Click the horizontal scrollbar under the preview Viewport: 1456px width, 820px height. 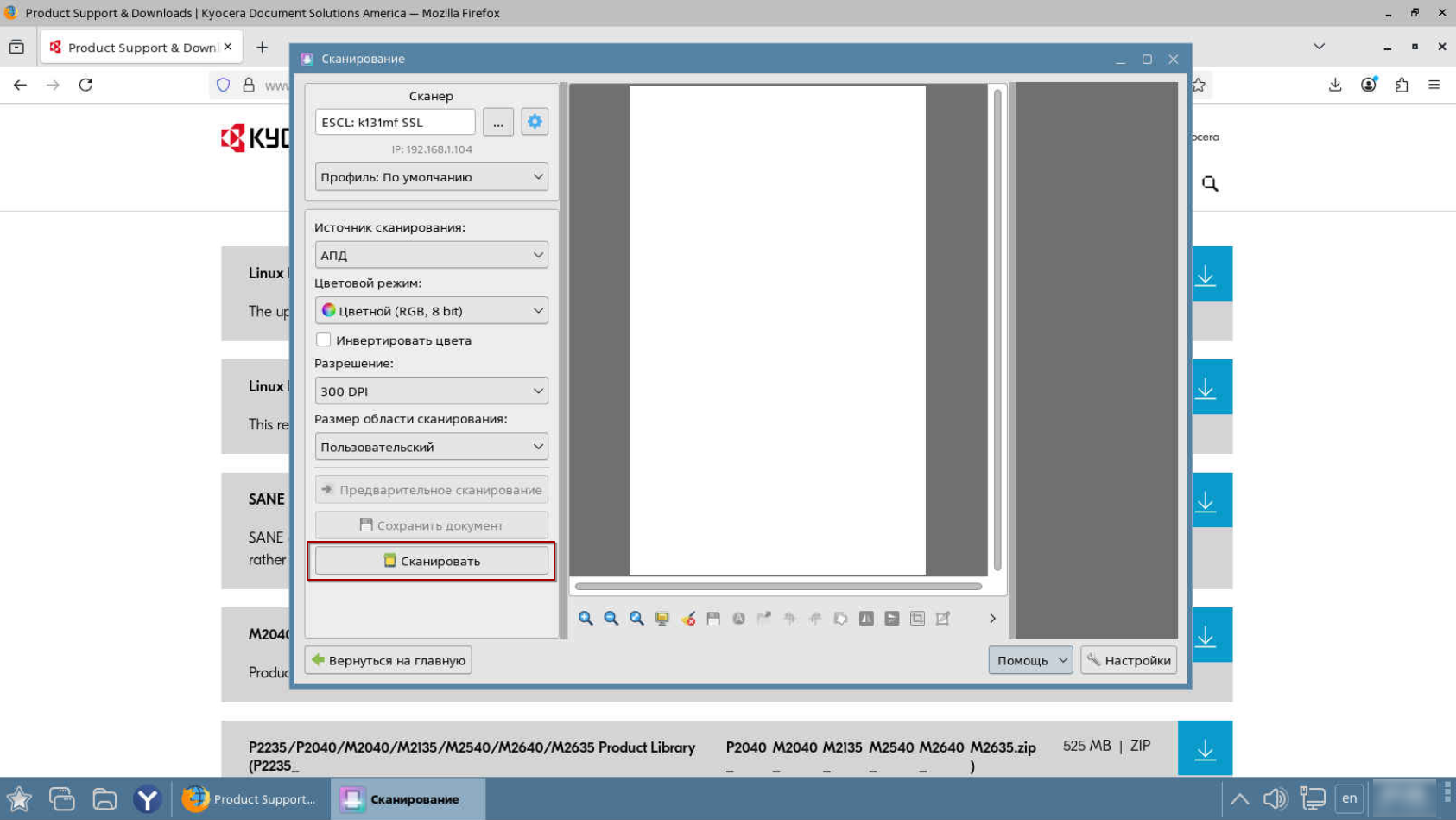[777, 587]
